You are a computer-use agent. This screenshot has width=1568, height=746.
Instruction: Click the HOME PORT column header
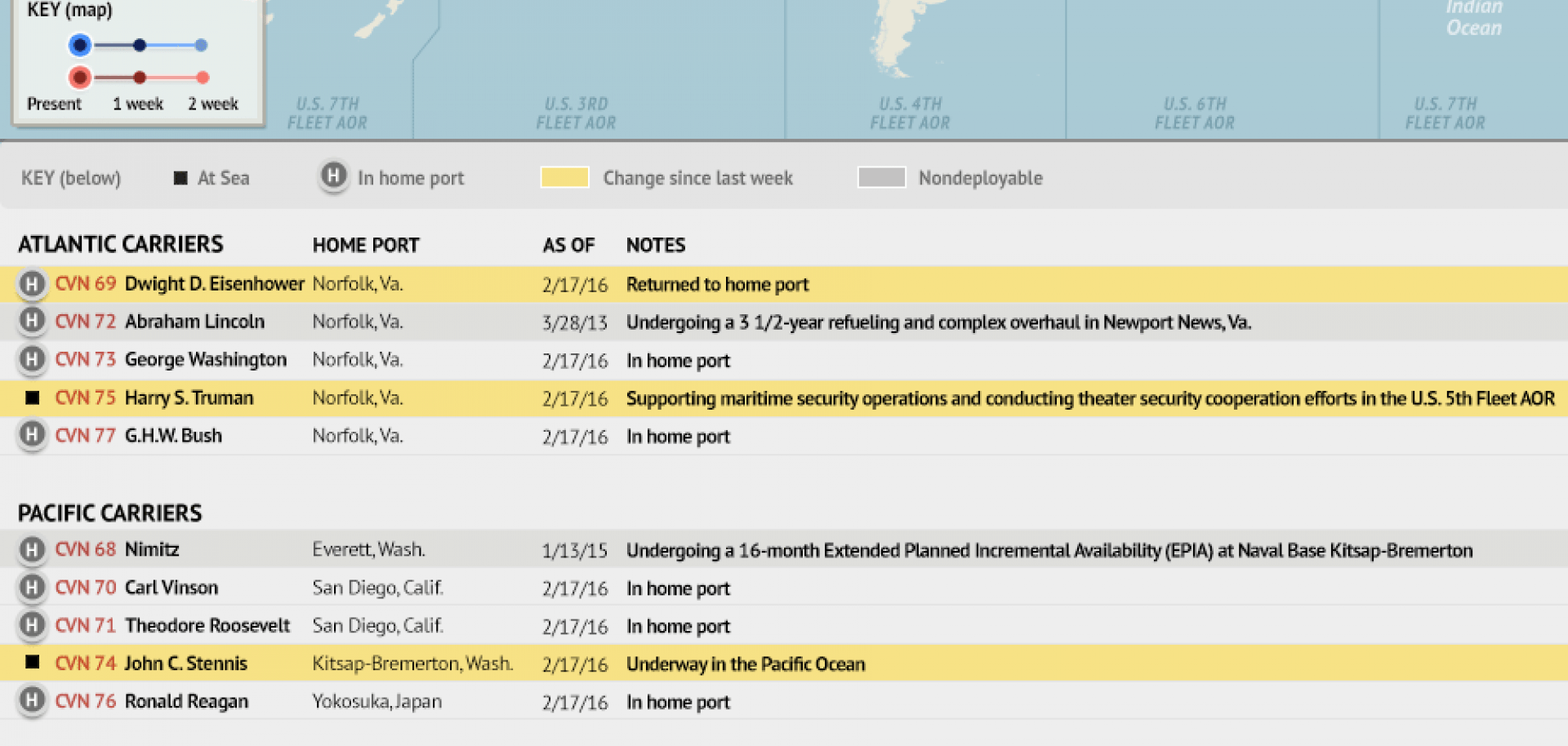pyautogui.click(x=366, y=245)
